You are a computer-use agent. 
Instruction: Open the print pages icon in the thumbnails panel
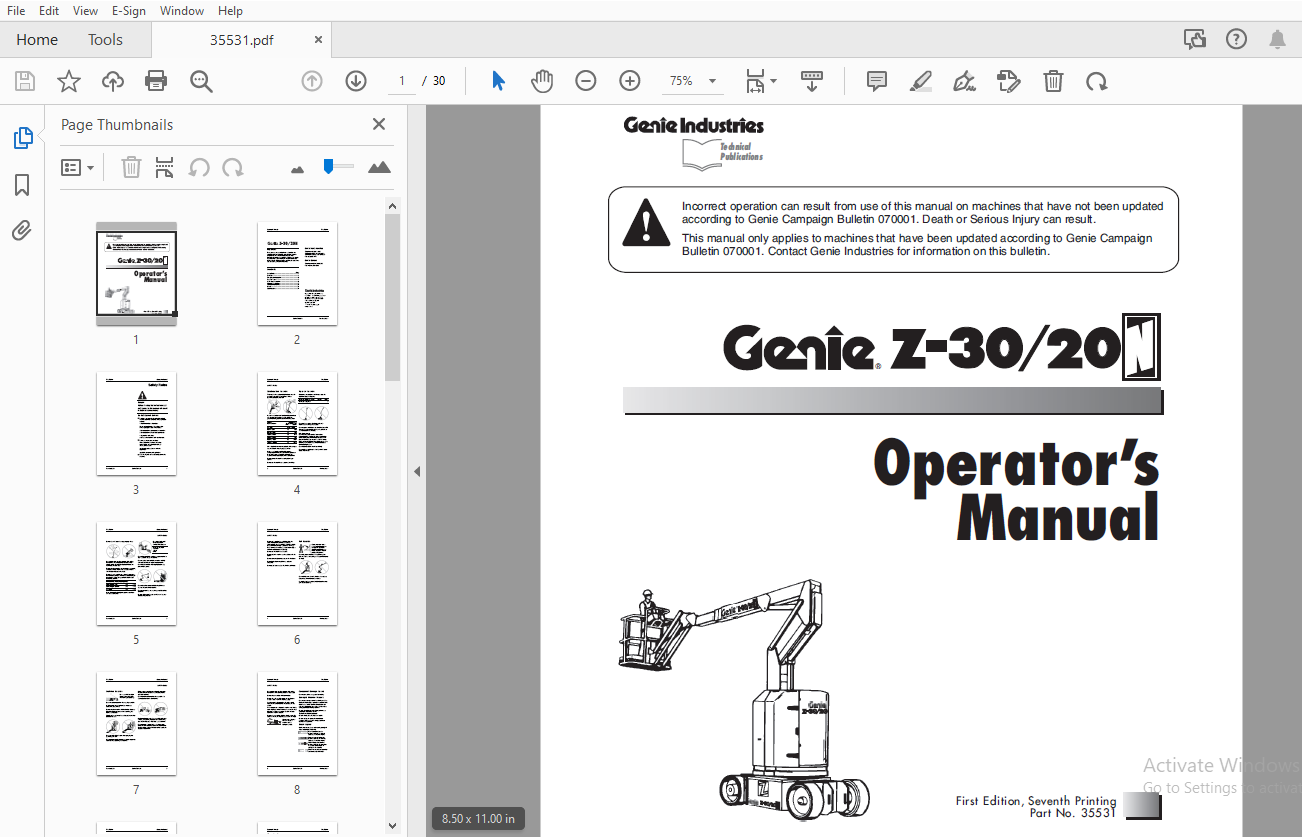coord(165,167)
